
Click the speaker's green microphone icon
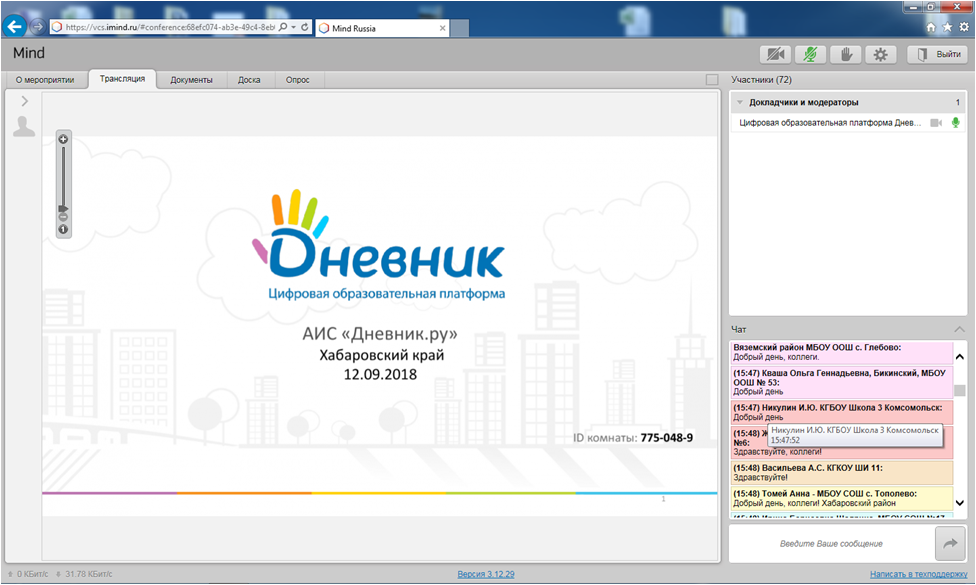click(955, 123)
